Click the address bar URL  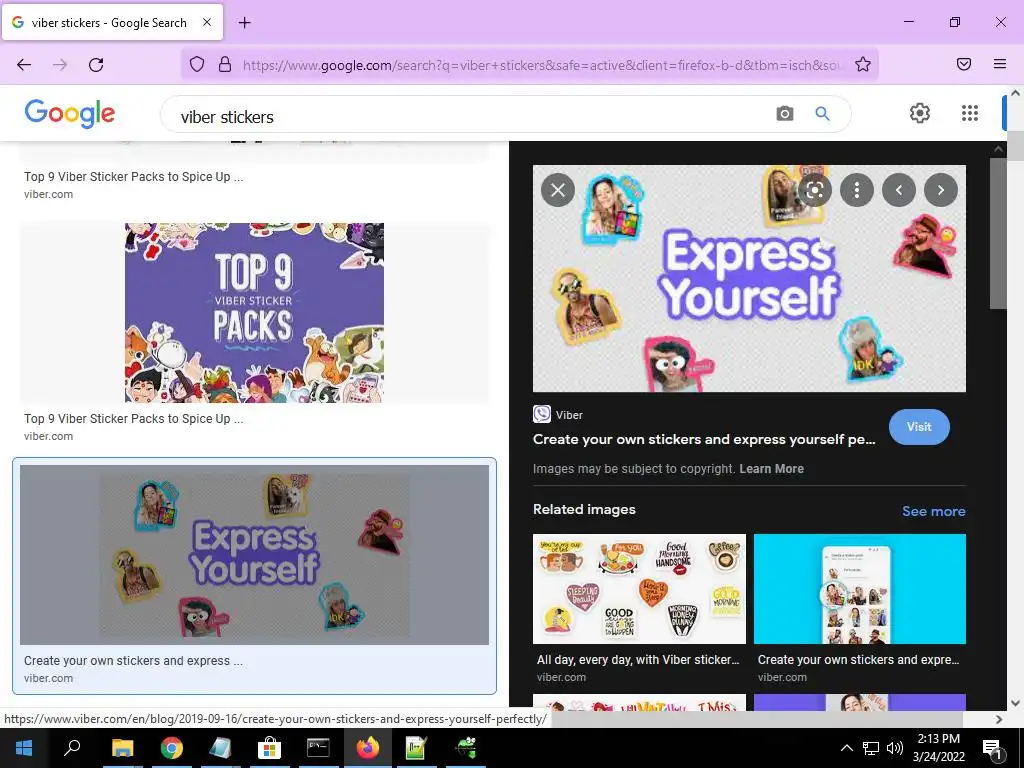(542, 65)
